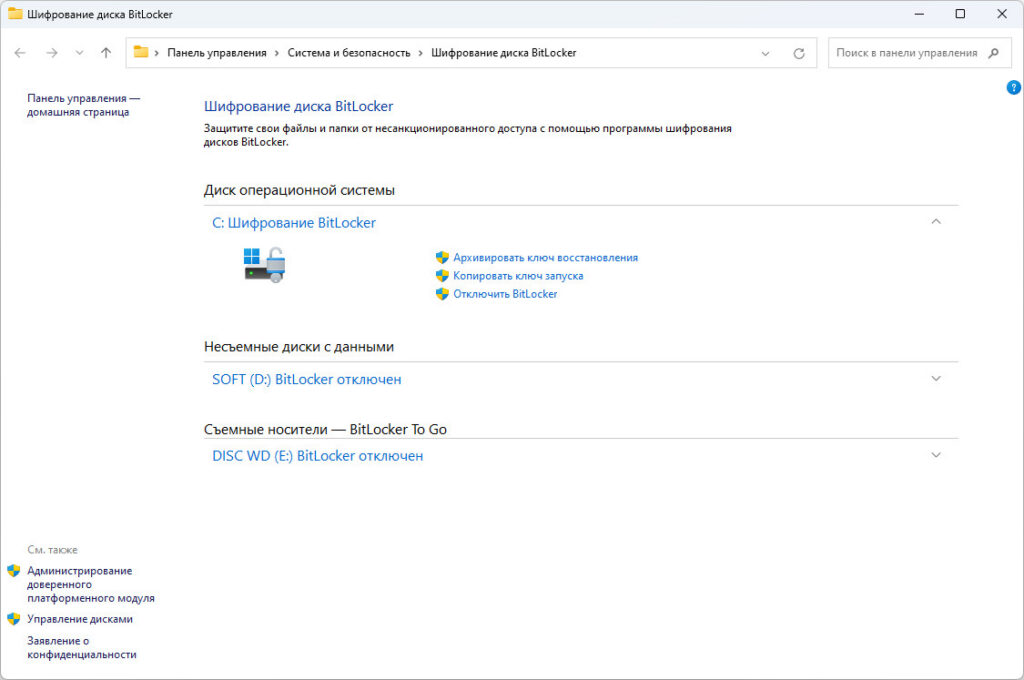Image resolution: width=1024 pixels, height=680 pixels.
Task: Open SOFT (D:) BitLocker отключен link
Action: (x=306, y=380)
